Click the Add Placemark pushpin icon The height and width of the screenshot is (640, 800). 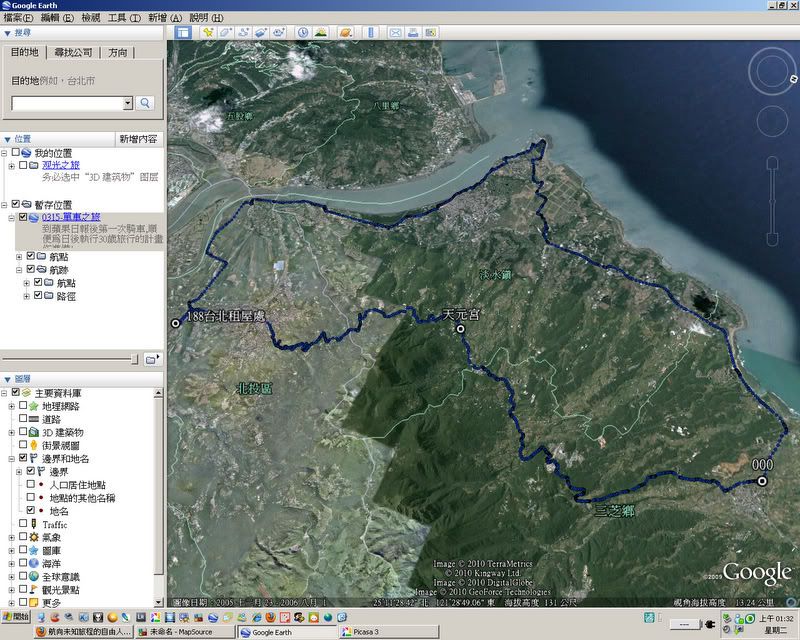click(207, 32)
